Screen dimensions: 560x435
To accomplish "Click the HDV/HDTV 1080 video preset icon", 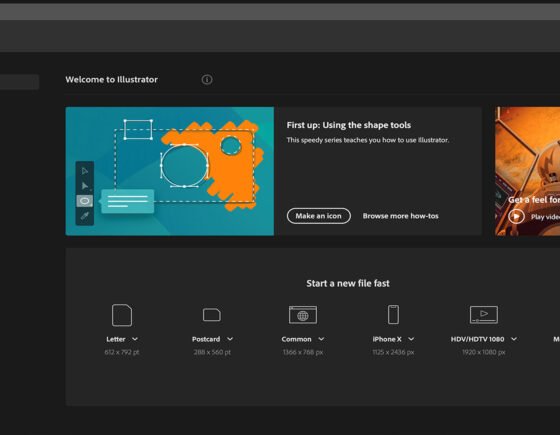I will (x=484, y=315).
